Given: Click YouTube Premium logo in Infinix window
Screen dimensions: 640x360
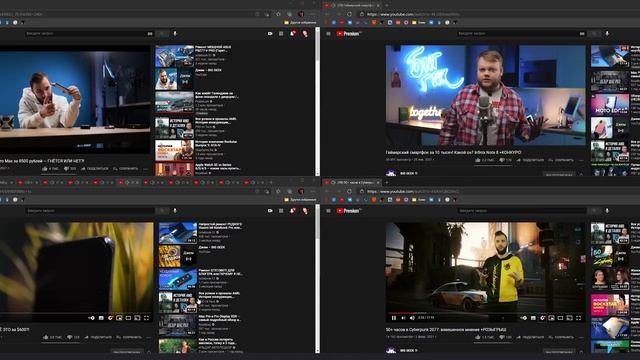Looking at the screenshot, I should click(349, 33).
